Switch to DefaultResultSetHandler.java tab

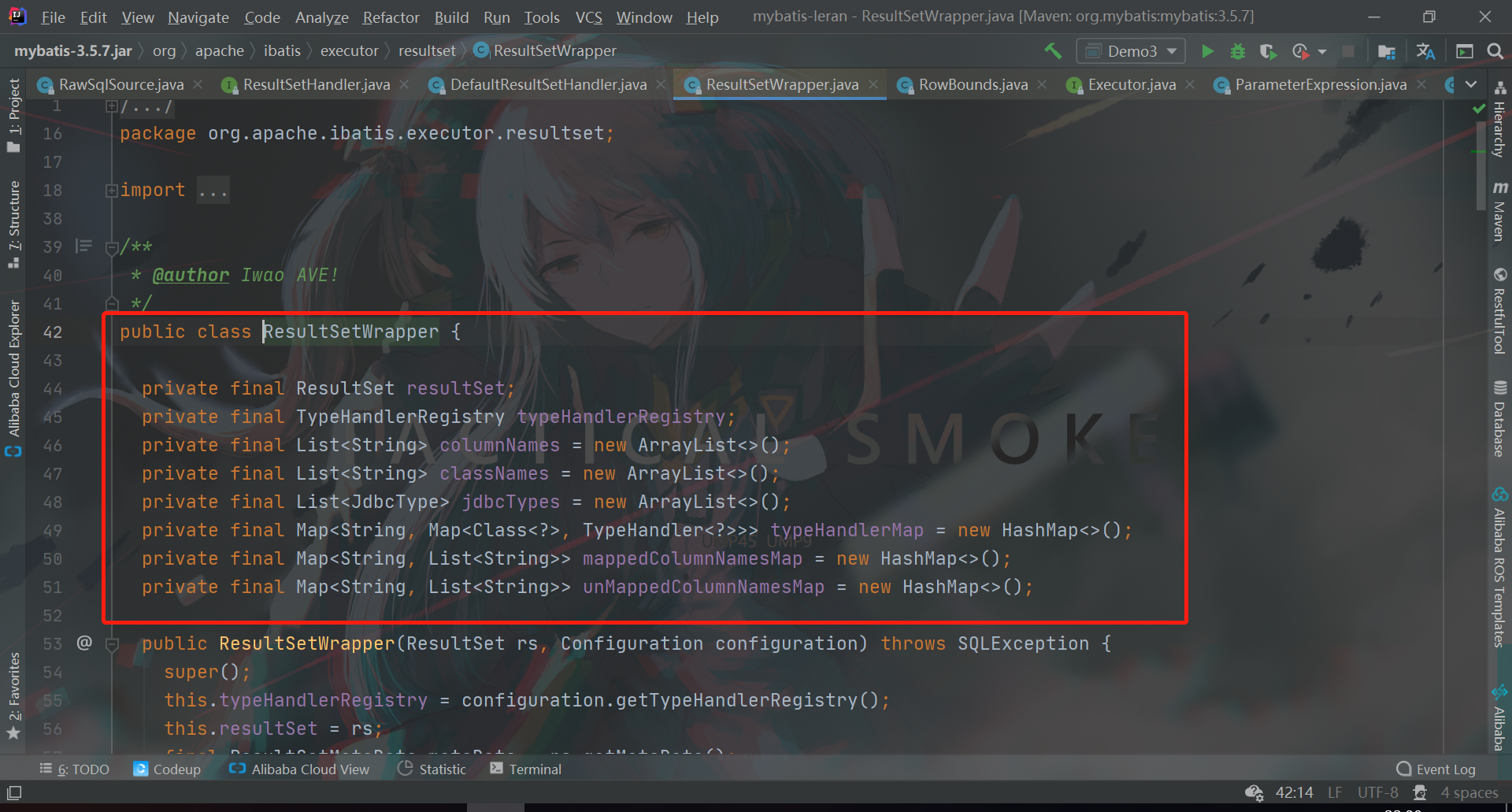[548, 84]
